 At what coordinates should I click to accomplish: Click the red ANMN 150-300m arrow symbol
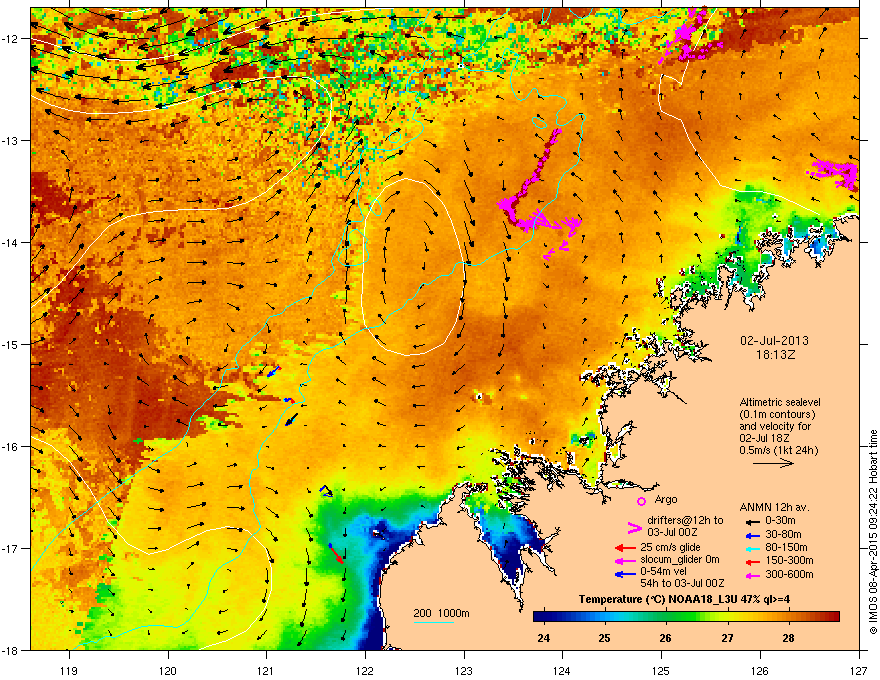coord(752,561)
